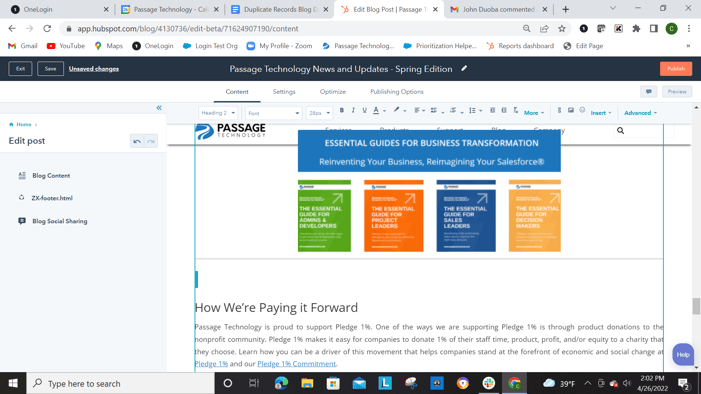The height and width of the screenshot is (394, 701).
Task: Click the browser address bar URL
Action: tap(188, 29)
